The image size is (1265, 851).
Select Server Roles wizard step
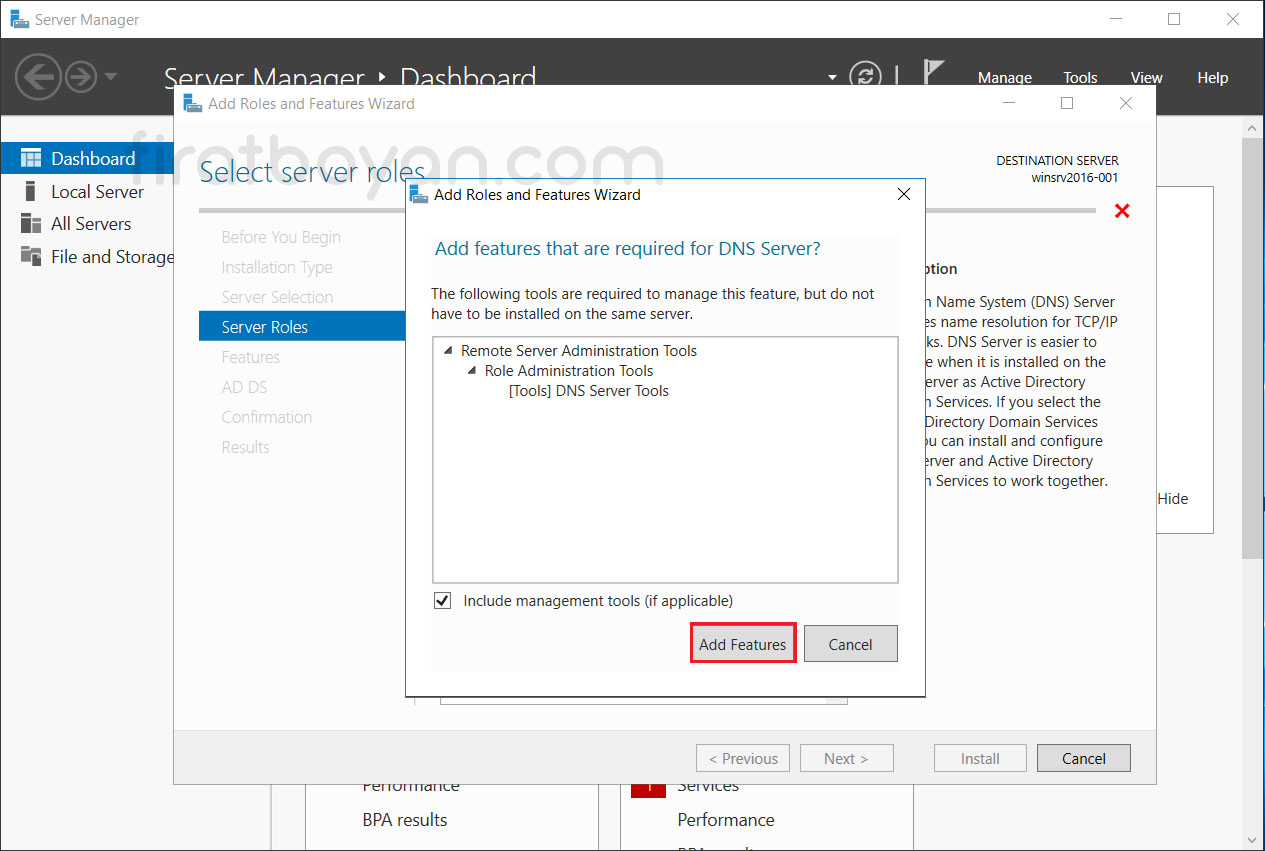pos(302,327)
